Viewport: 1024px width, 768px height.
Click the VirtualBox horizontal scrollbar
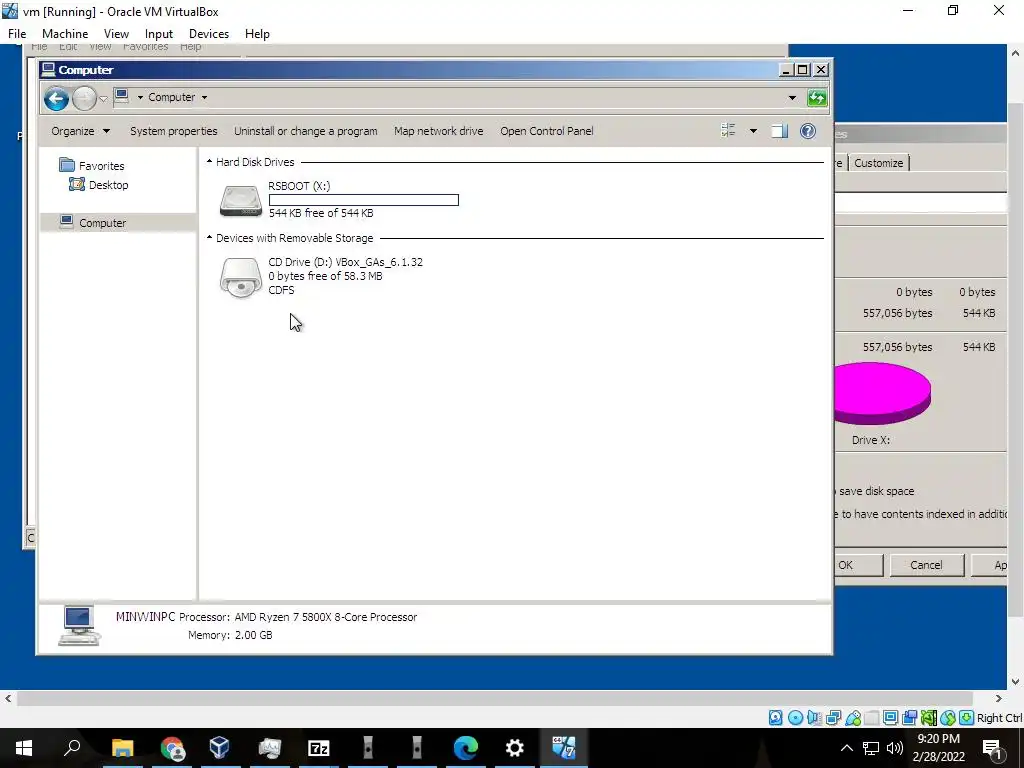coord(495,698)
